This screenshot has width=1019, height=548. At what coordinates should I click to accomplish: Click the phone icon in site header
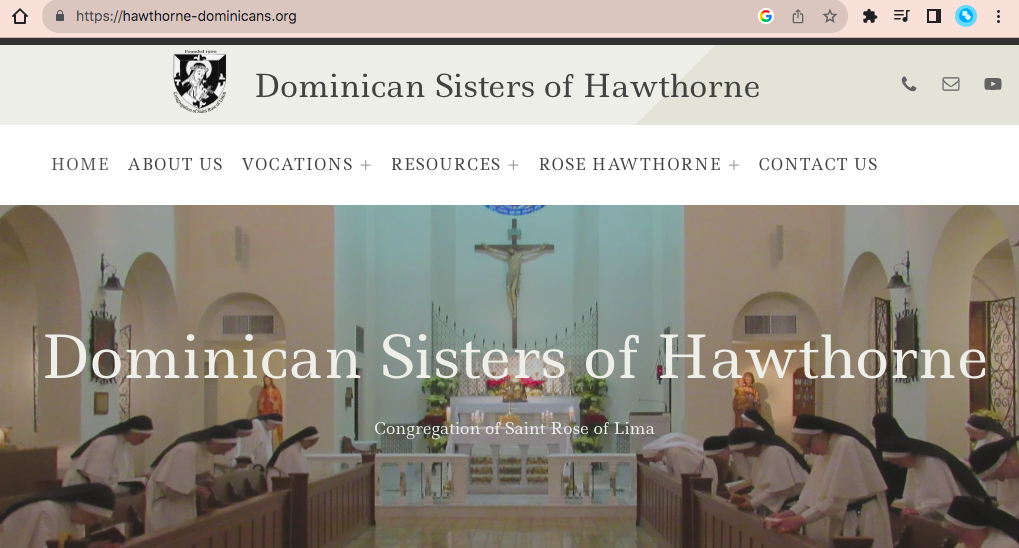909,84
